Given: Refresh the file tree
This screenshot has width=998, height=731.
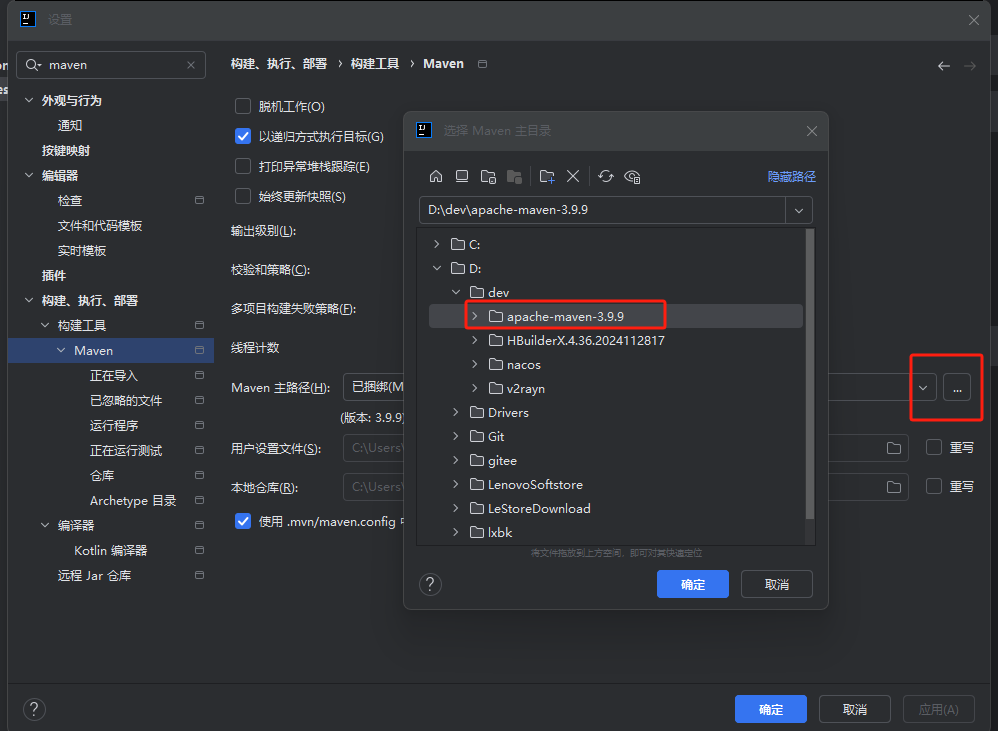Looking at the screenshot, I should [x=606, y=176].
